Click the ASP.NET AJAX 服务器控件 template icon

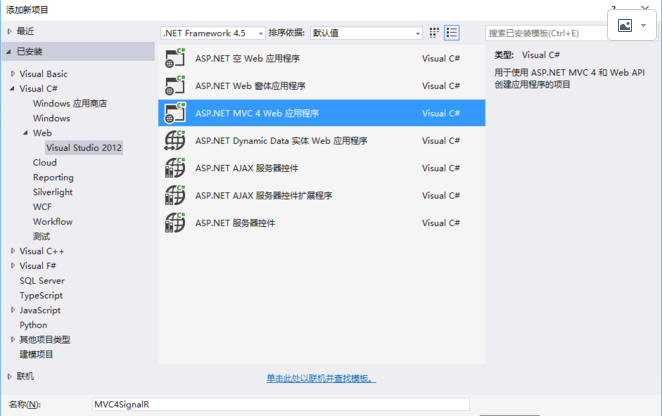coord(175,168)
